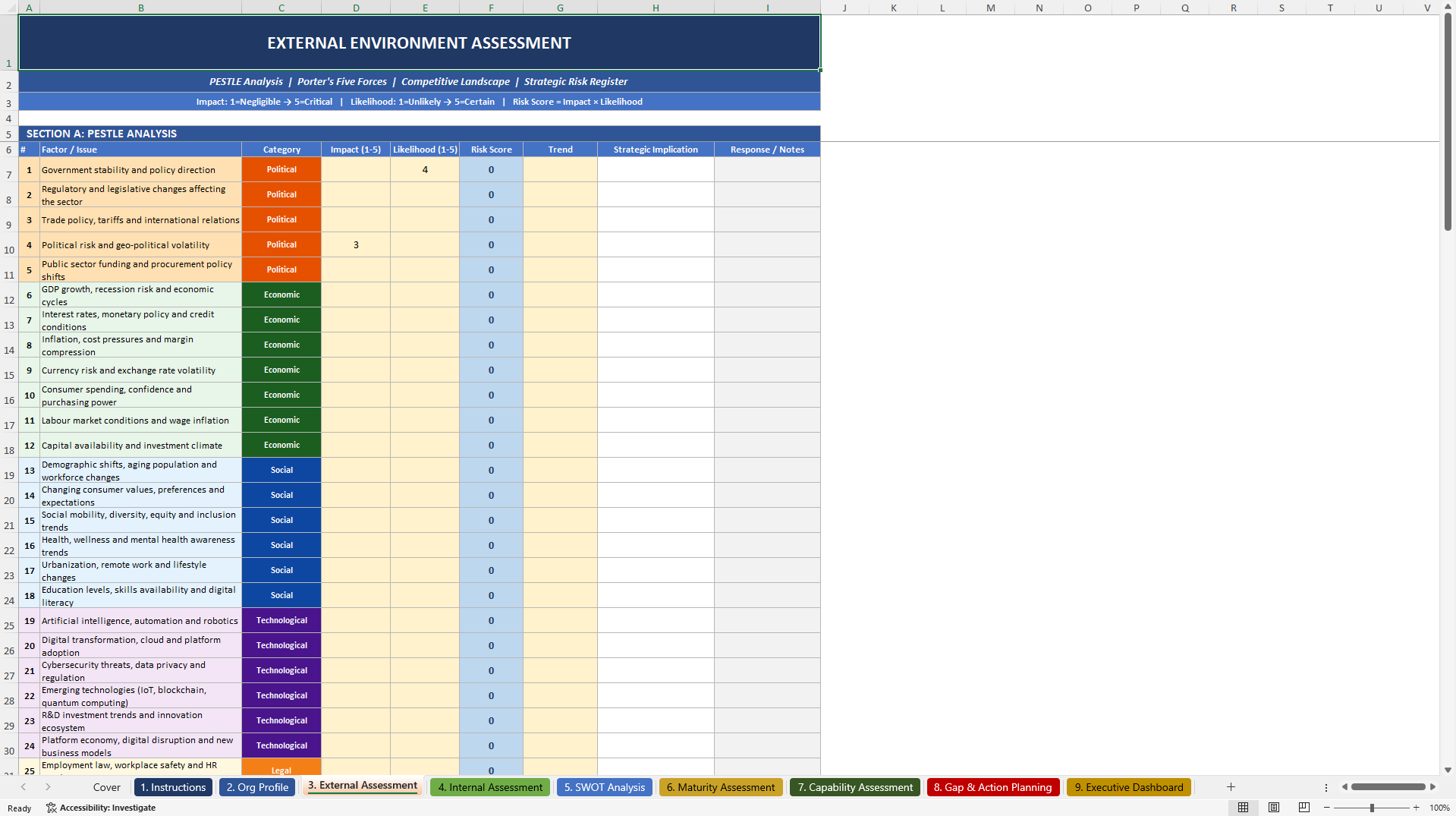Open the Cover sheet tab
Image resolution: width=1456 pixels, height=816 pixels.
(107, 787)
